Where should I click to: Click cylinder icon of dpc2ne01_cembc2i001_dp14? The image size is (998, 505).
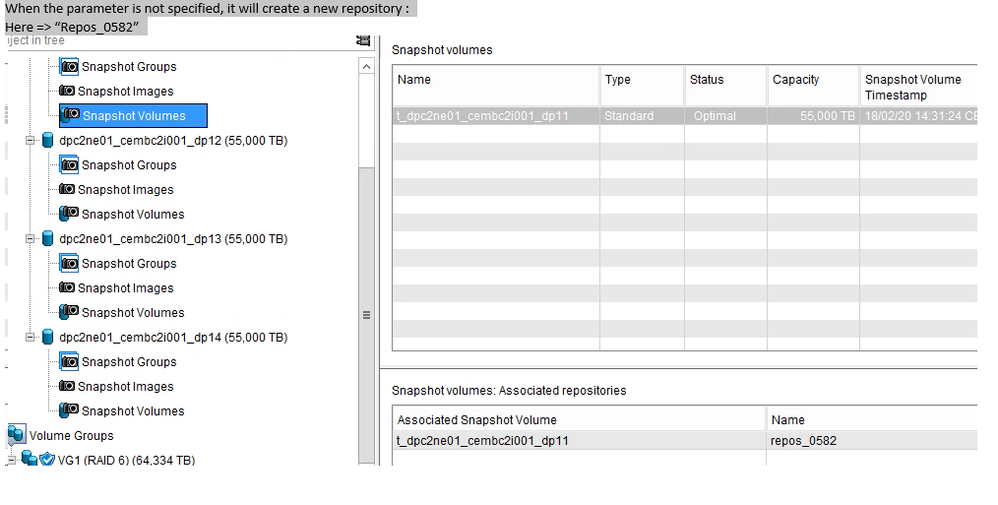48,338
